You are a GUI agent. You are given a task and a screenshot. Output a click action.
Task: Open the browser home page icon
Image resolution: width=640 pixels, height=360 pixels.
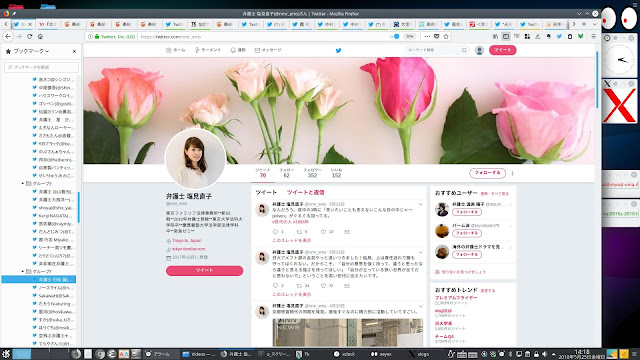click(40, 36)
